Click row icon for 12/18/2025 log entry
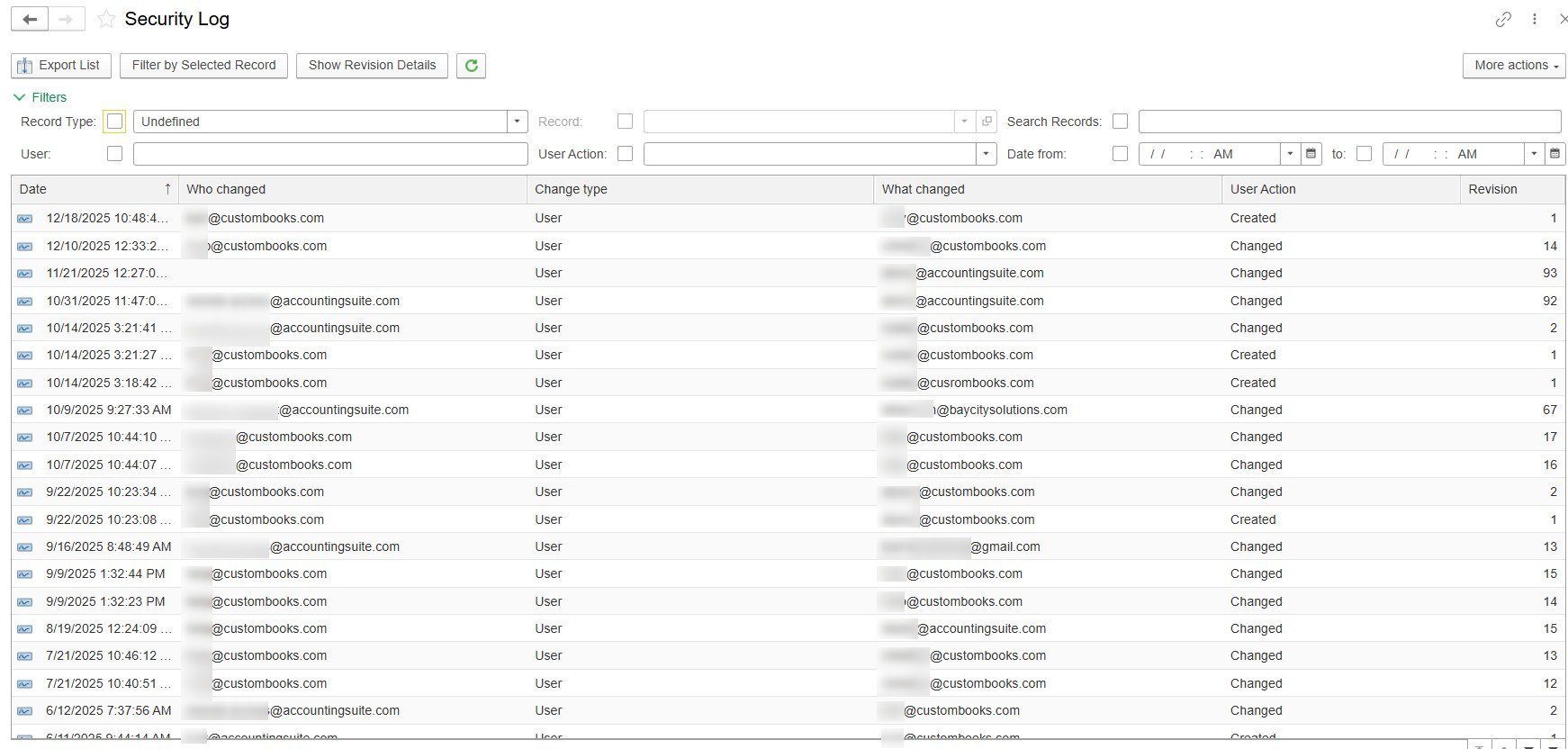Viewport: 1568px width, 749px height. tap(25, 219)
